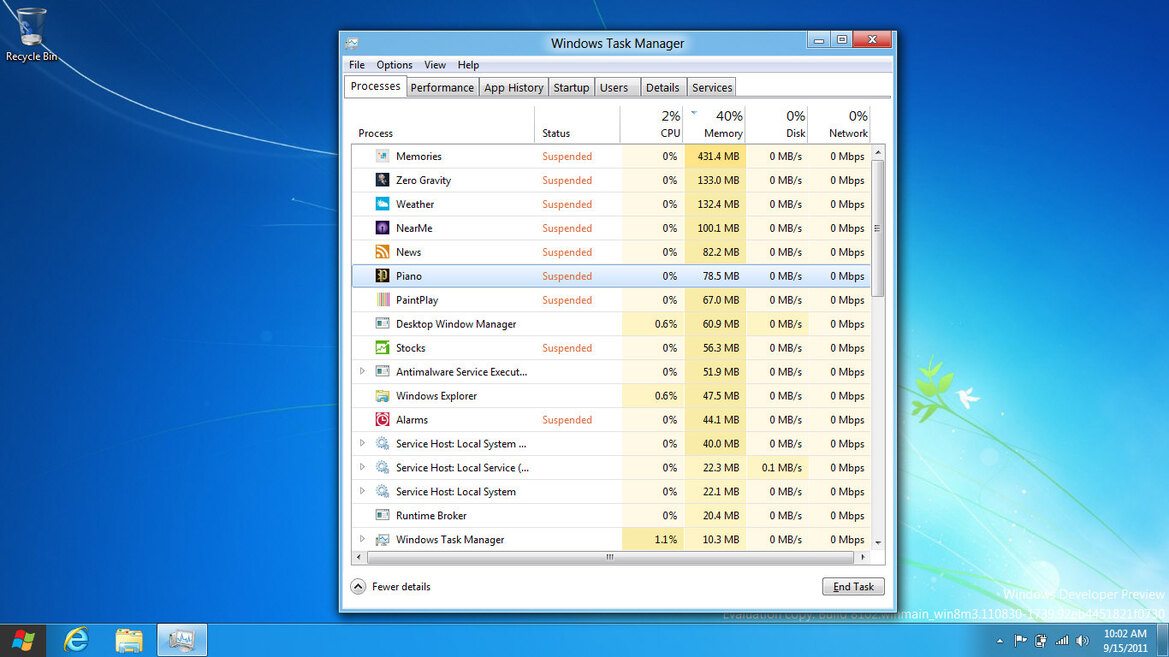Viewport: 1169px width, 657px height.
Task: Click the Suspended status of Stocks
Action: point(567,348)
